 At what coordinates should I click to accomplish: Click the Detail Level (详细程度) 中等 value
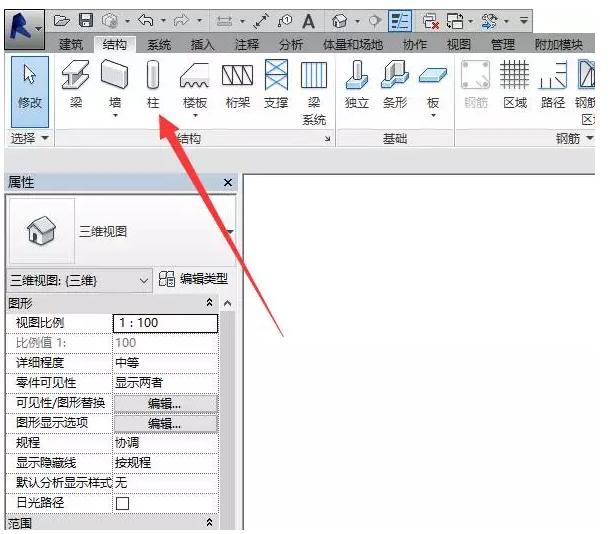click(165, 363)
